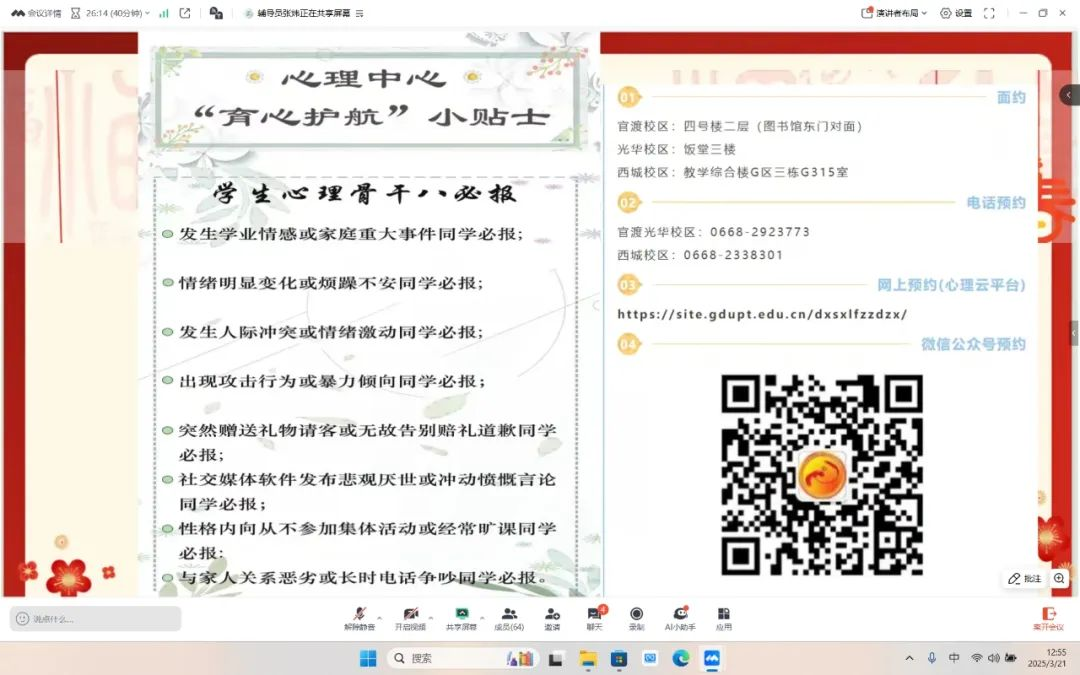Image resolution: width=1080 pixels, height=675 pixels.
Task: Enter full screen mode
Action: [989, 13]
